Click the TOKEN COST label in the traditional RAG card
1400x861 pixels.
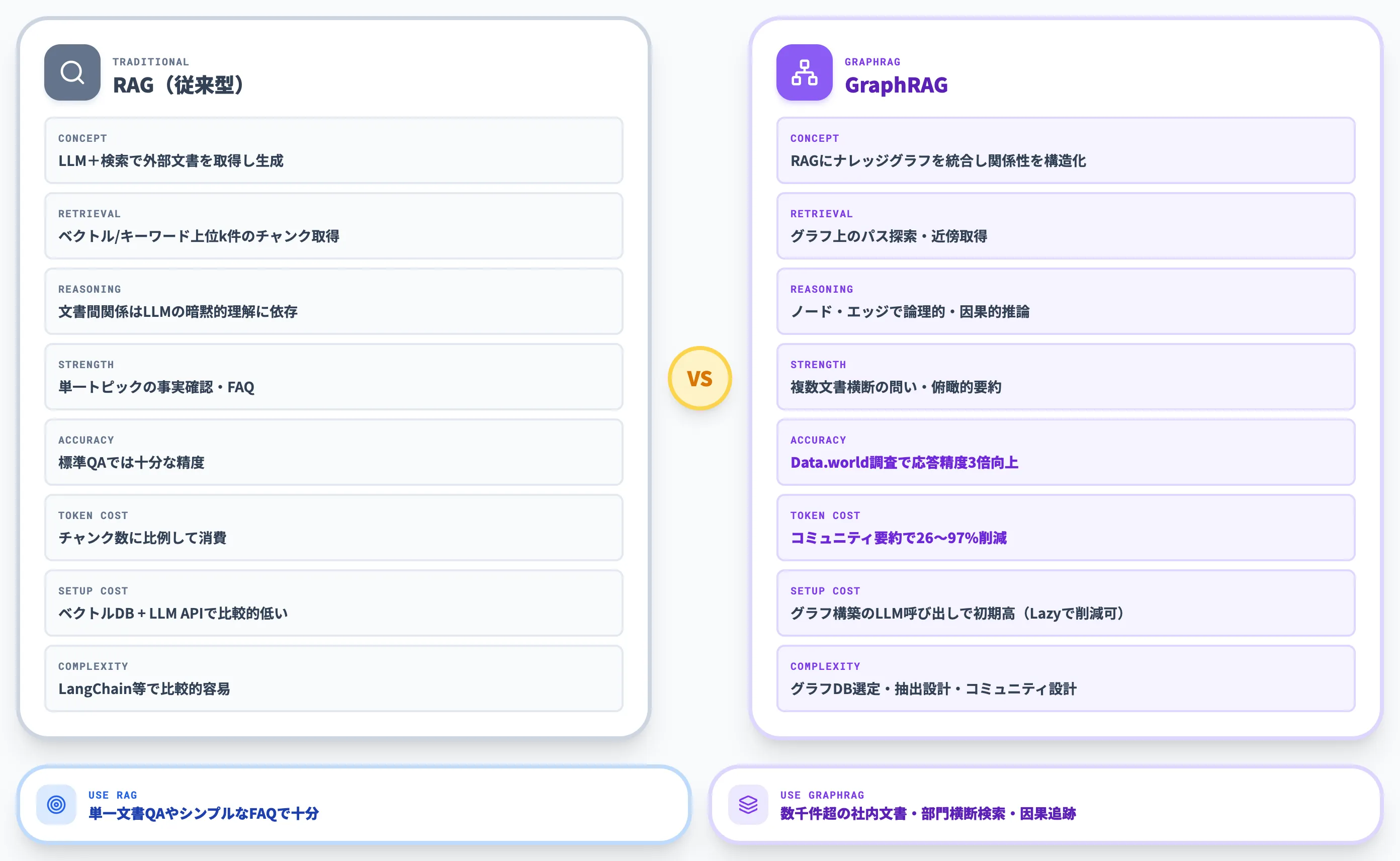(93, 515)
